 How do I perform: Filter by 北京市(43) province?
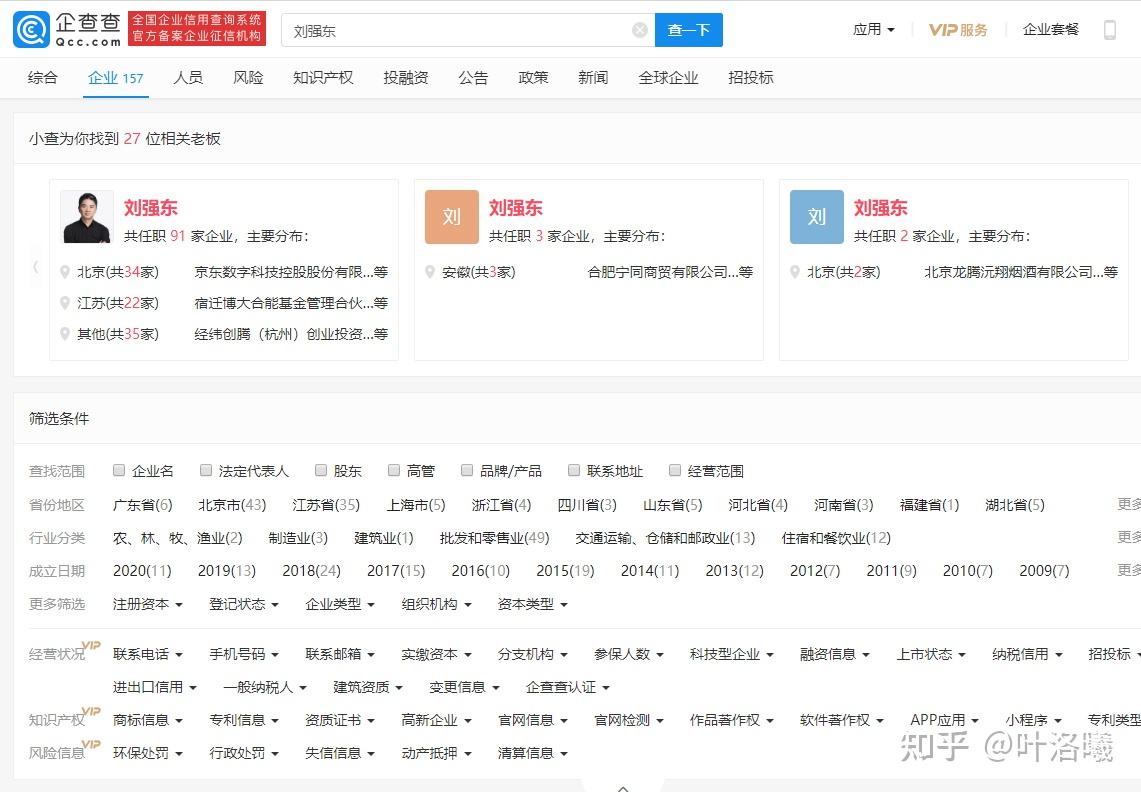[x=232, y=505]
